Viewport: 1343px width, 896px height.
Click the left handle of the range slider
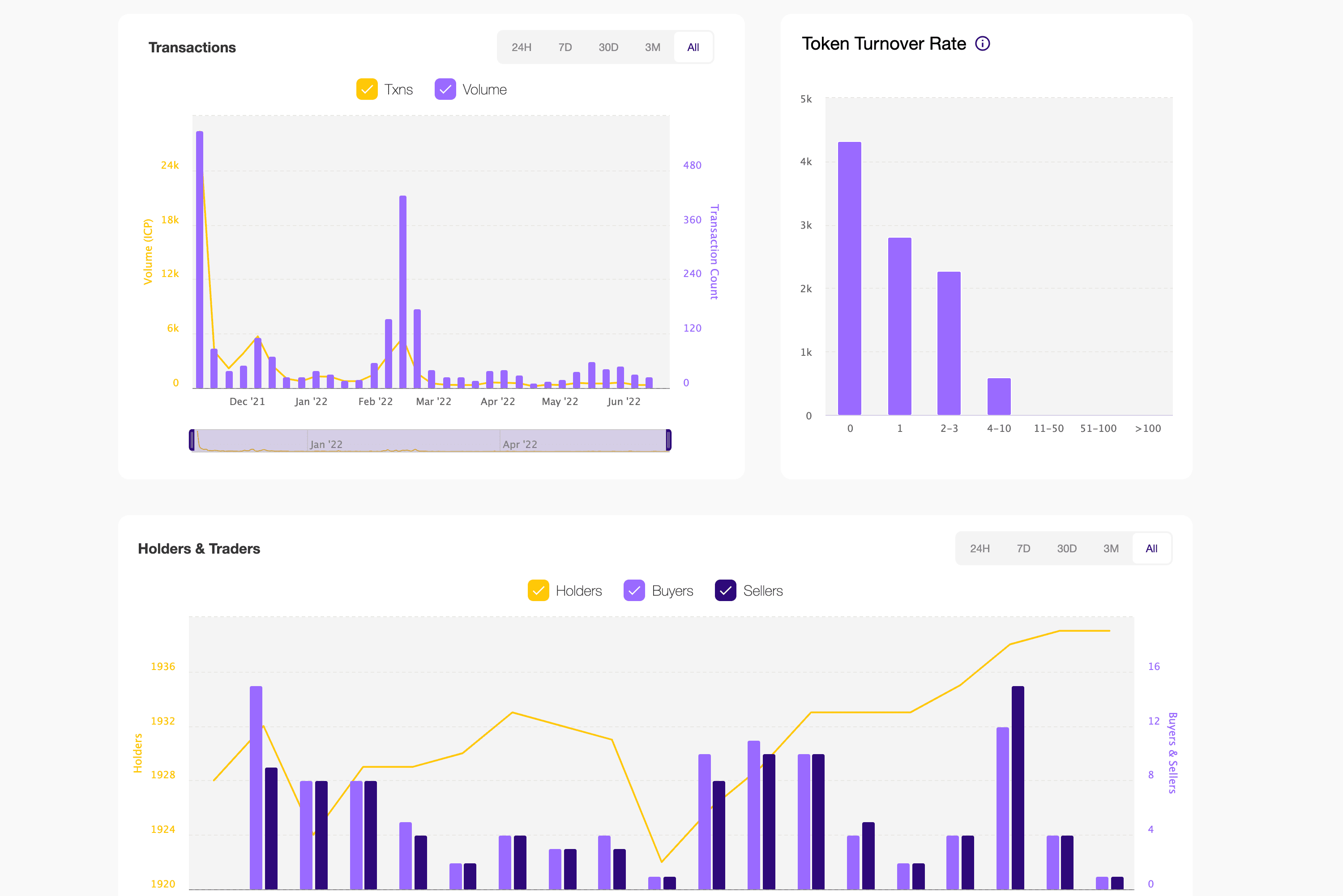click(192, 440)
